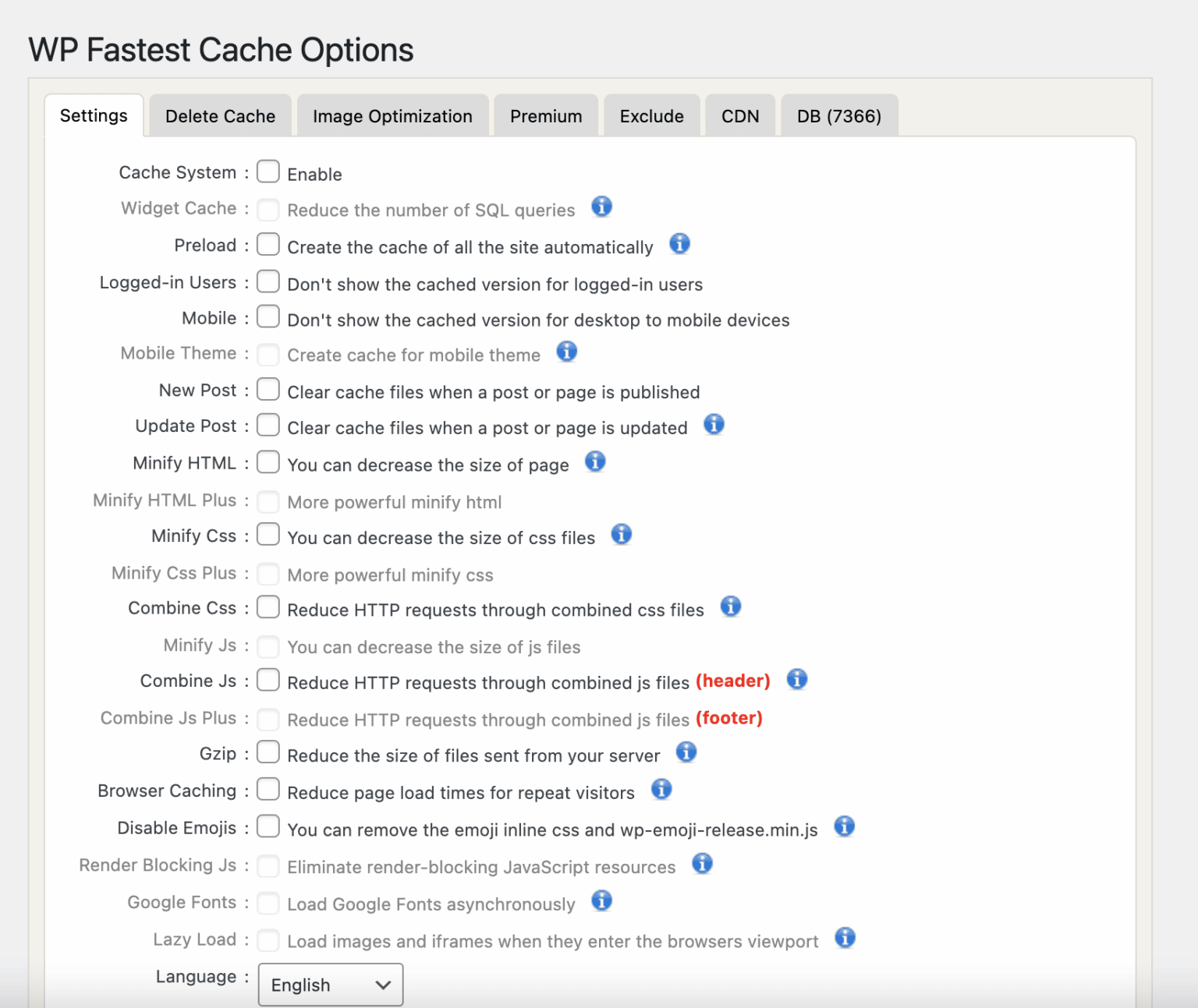Check the Preload option
This screenshot has height=1008, width=1198.
click(x=268, y=244)
